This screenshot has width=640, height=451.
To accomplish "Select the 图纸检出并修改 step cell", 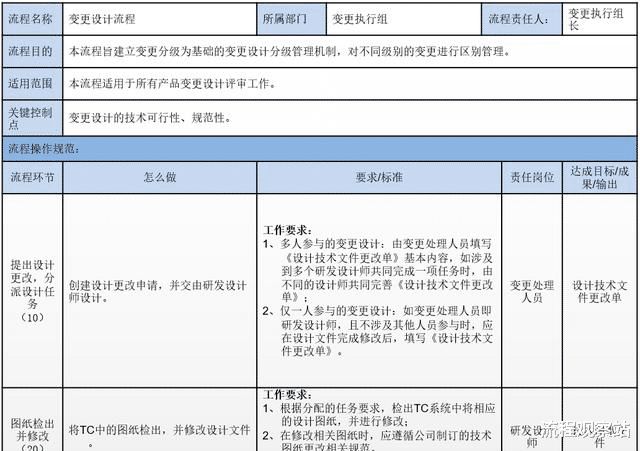I will tap(32, 420).
